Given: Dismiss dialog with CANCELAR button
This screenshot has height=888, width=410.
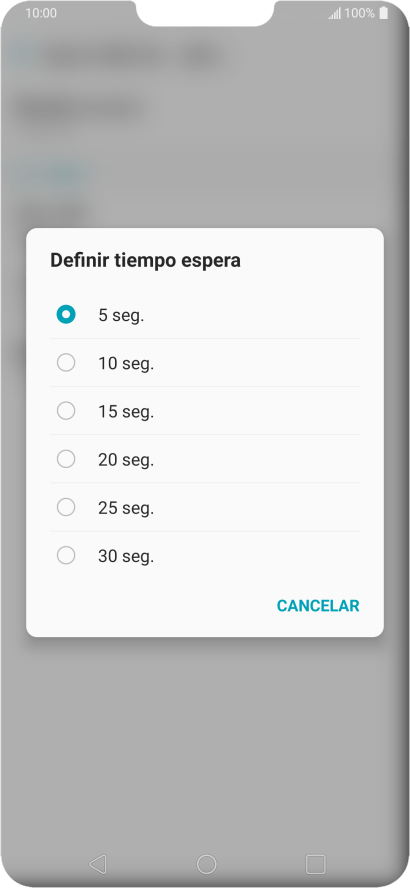Looking at the screenshot, I should 318,605.
